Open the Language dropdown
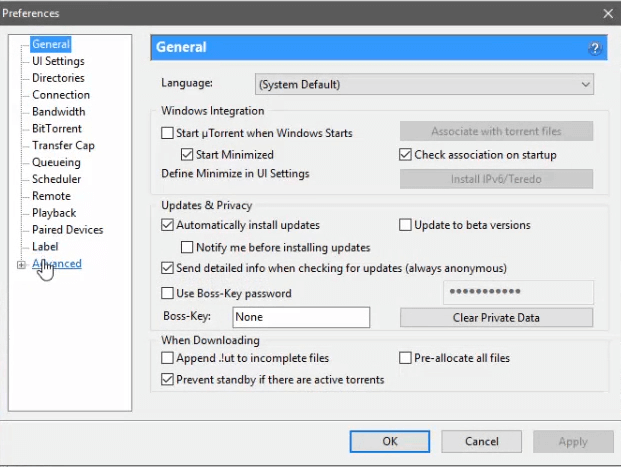Viewport: 621px width, 467px height. pos(424,84)
